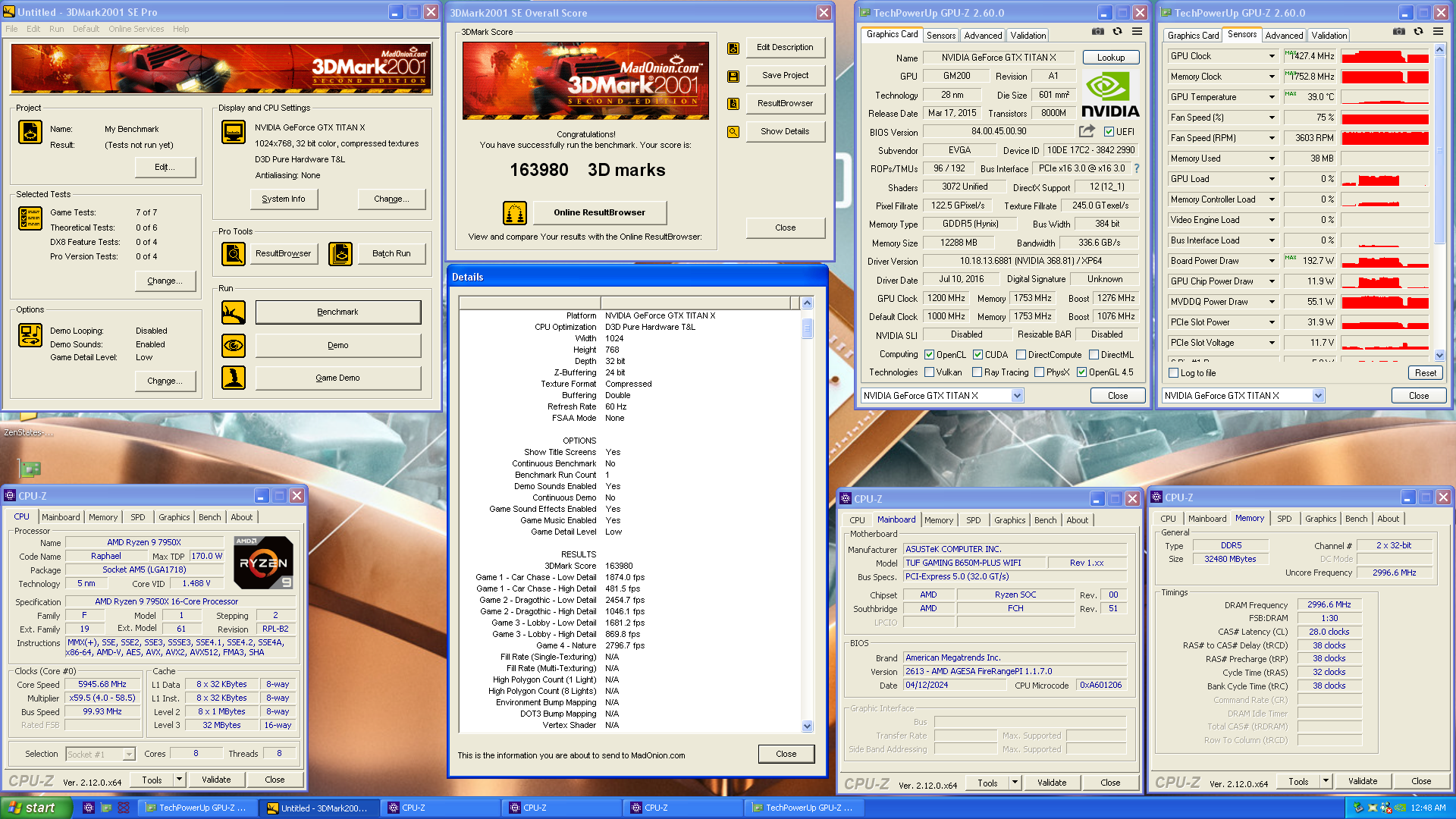Click the ResultBrowser icon in Overall Score window

(733, 104)
